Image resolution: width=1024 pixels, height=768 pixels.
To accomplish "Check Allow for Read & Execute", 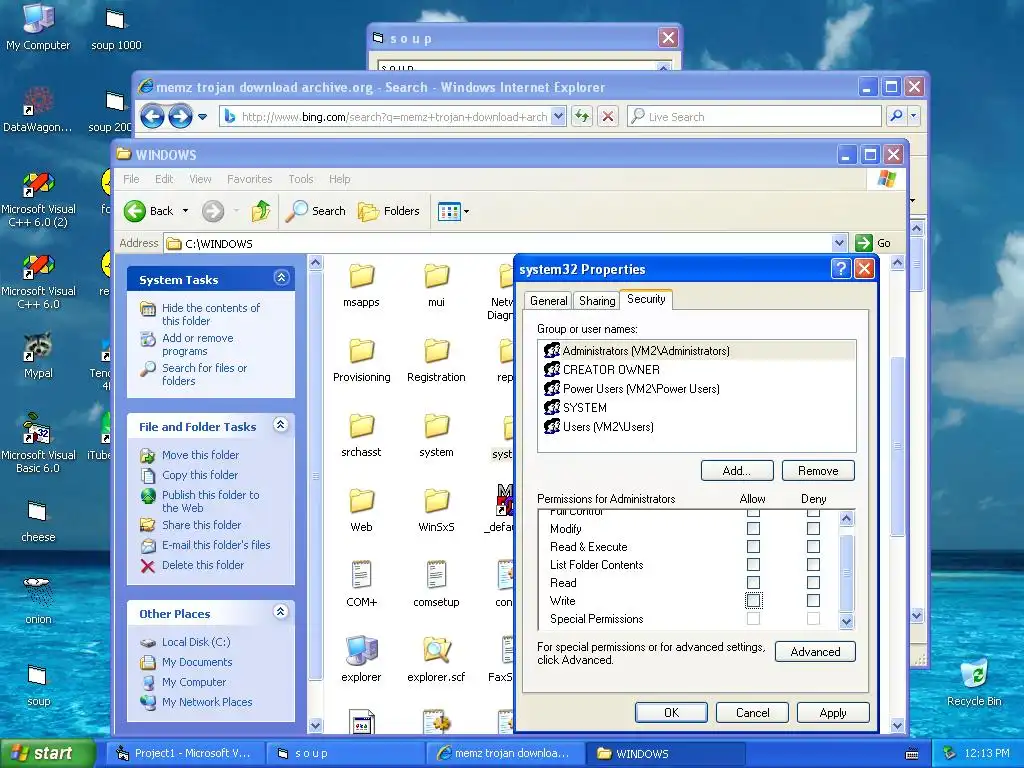I will pos(753,547).
